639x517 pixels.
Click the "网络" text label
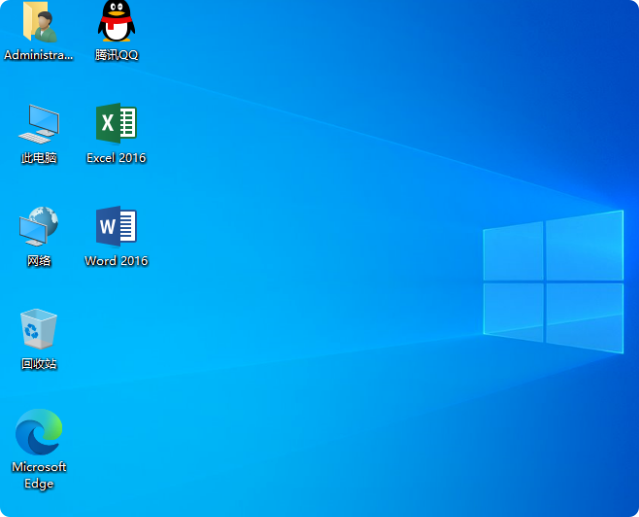coord(38,261)
